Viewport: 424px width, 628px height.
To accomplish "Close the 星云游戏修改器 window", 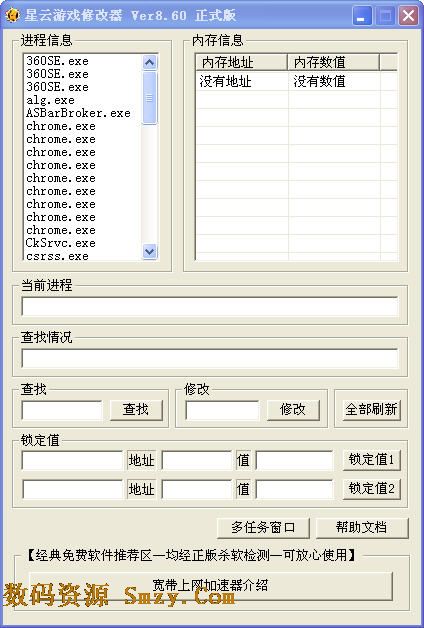I will pos(408,16).
